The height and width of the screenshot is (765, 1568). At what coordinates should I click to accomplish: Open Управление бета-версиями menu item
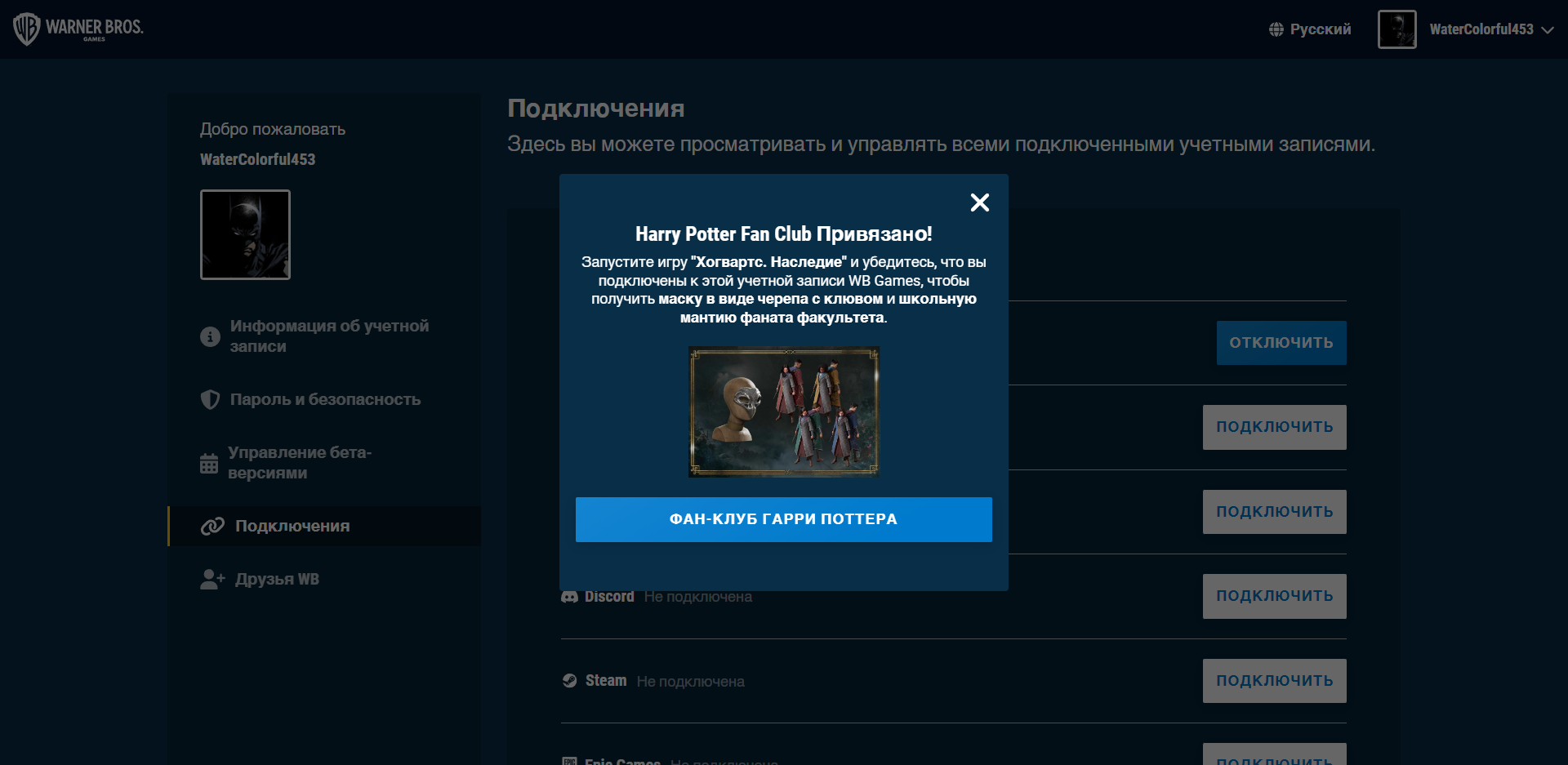(300, 462)
